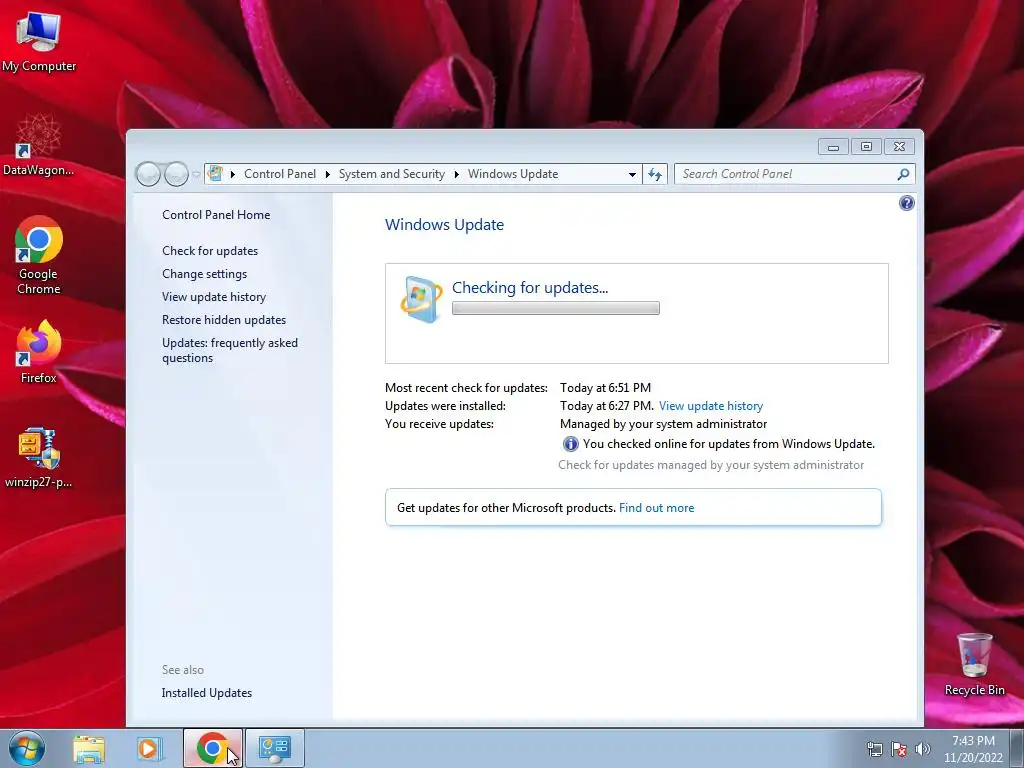The height and width of the screenshot is (768, 1024).
Task: Click Managed by your system administrator text
Action: click(x=663, y=424)
